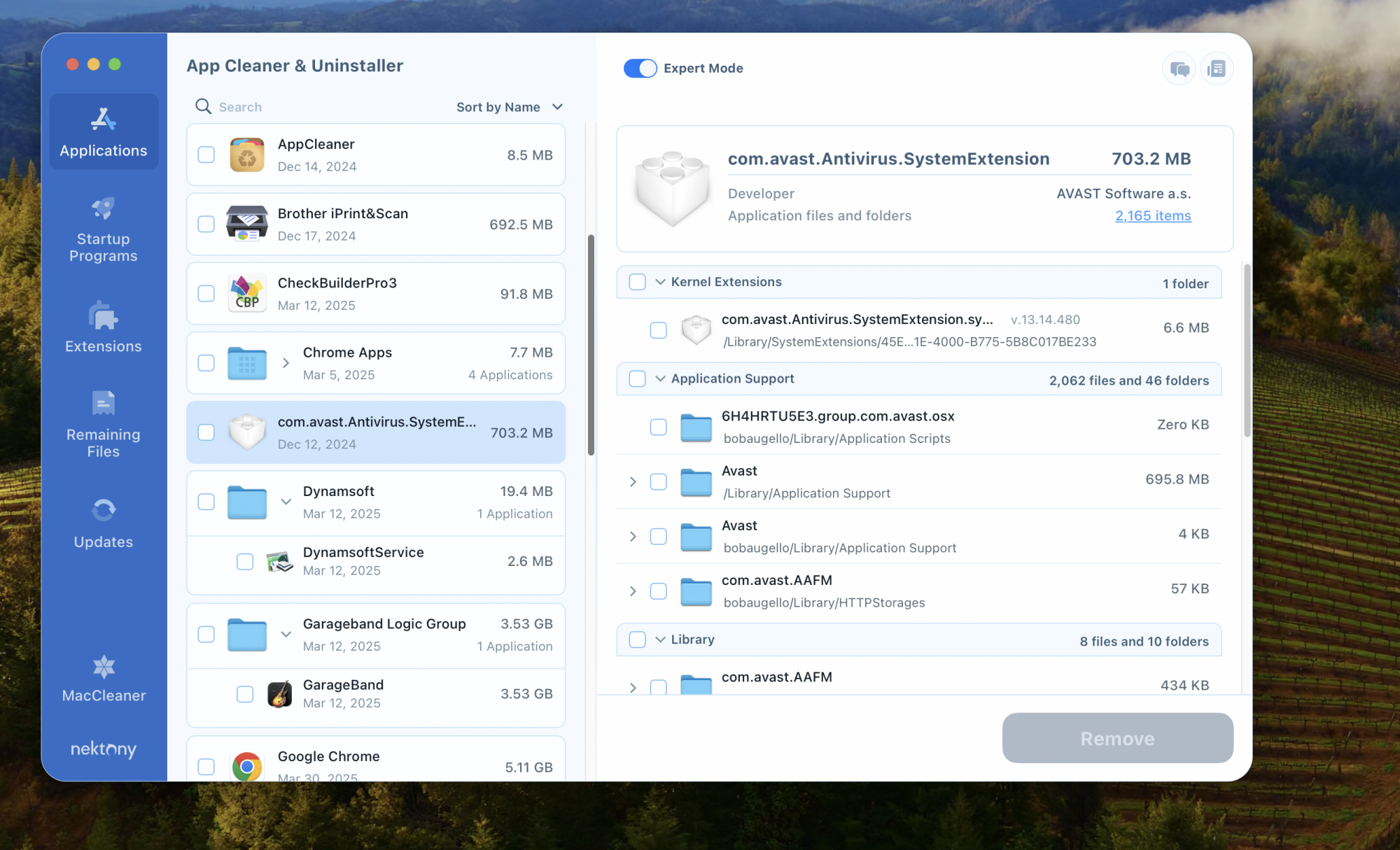This screenshot has width=1400, height=850.
Task: Expand the Avast /Library/Application Support folder
Action: pos(633,482)
